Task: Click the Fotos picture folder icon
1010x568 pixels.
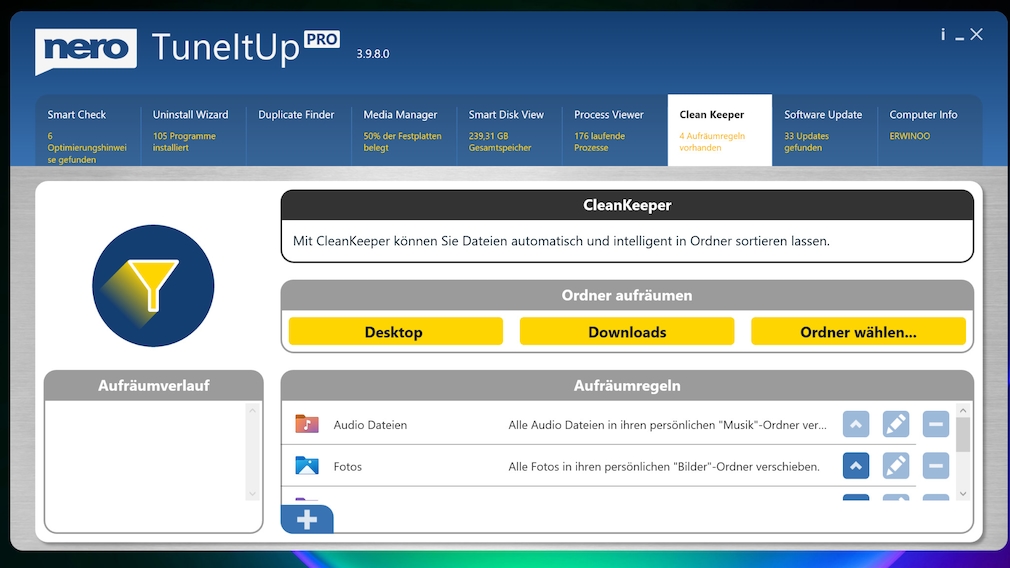Action: click(x=307, y=466)
